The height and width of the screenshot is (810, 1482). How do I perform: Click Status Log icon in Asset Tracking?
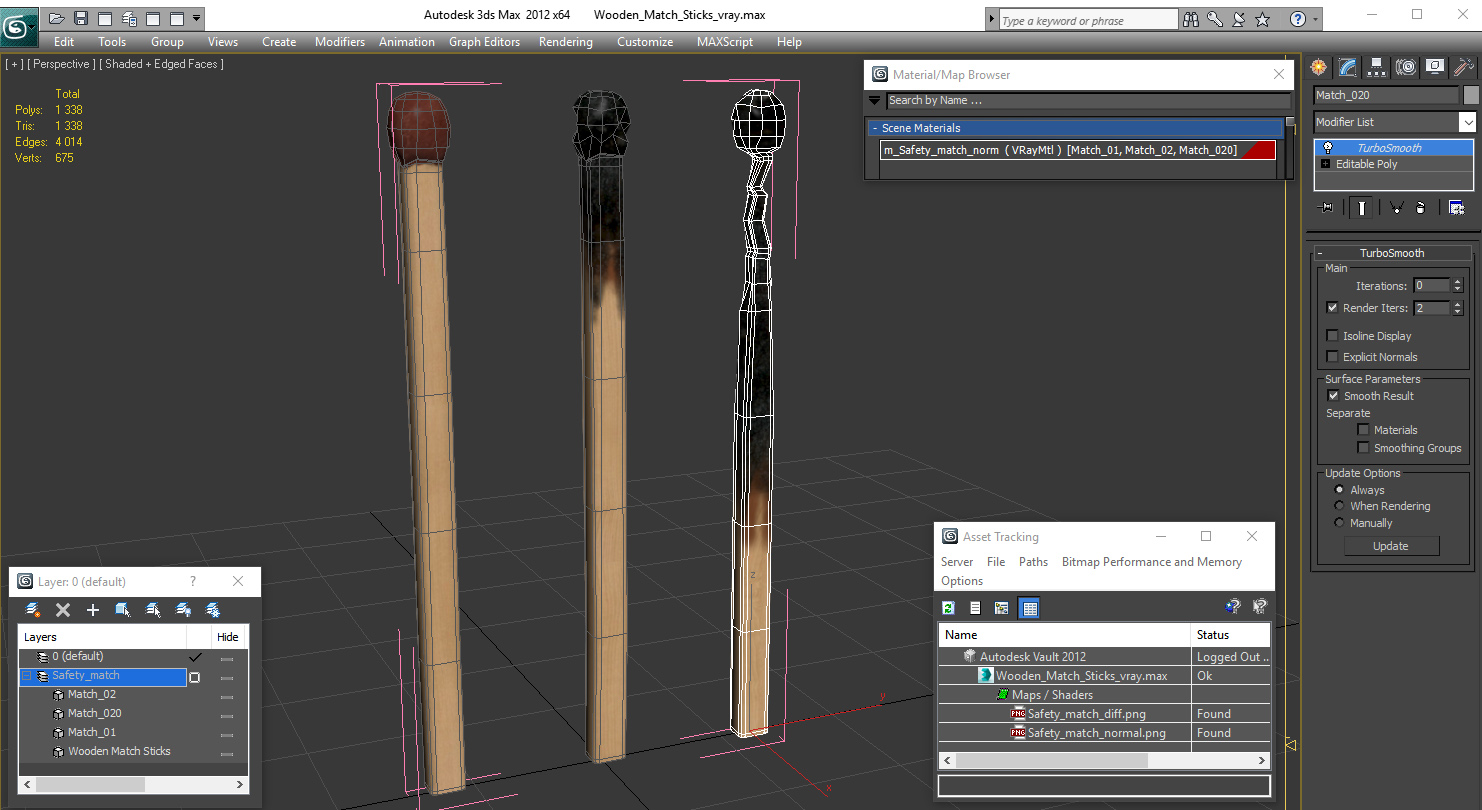[975, 608]
